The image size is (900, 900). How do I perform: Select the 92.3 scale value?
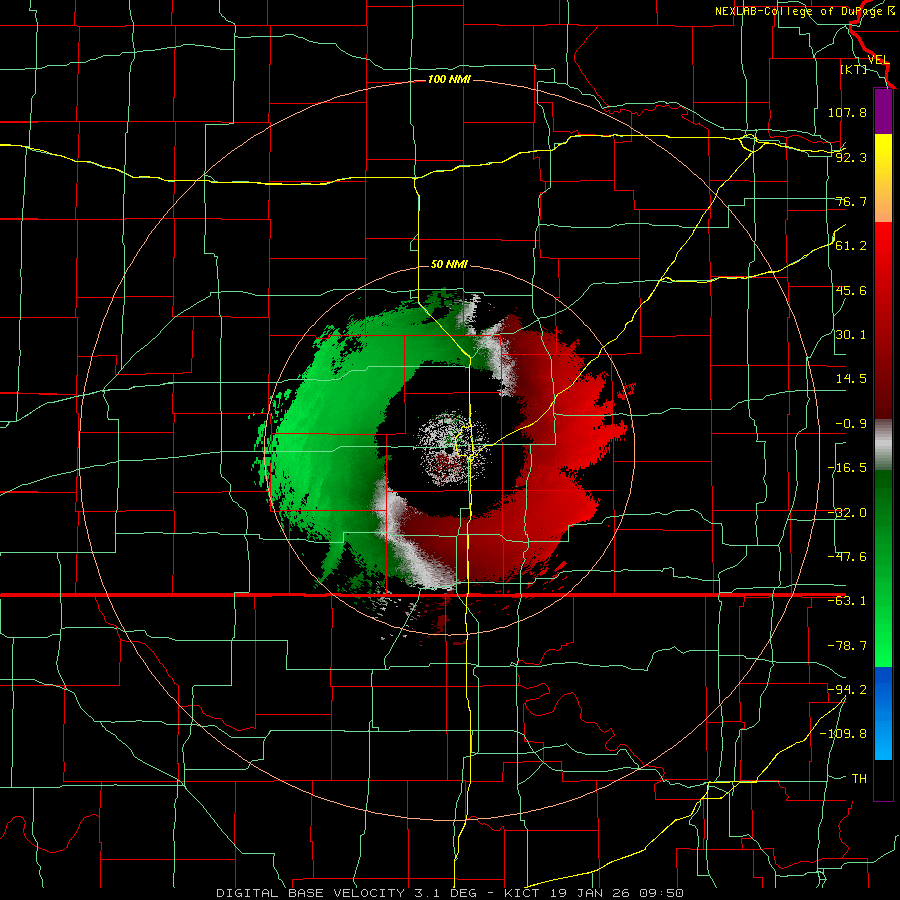[851, 157]
